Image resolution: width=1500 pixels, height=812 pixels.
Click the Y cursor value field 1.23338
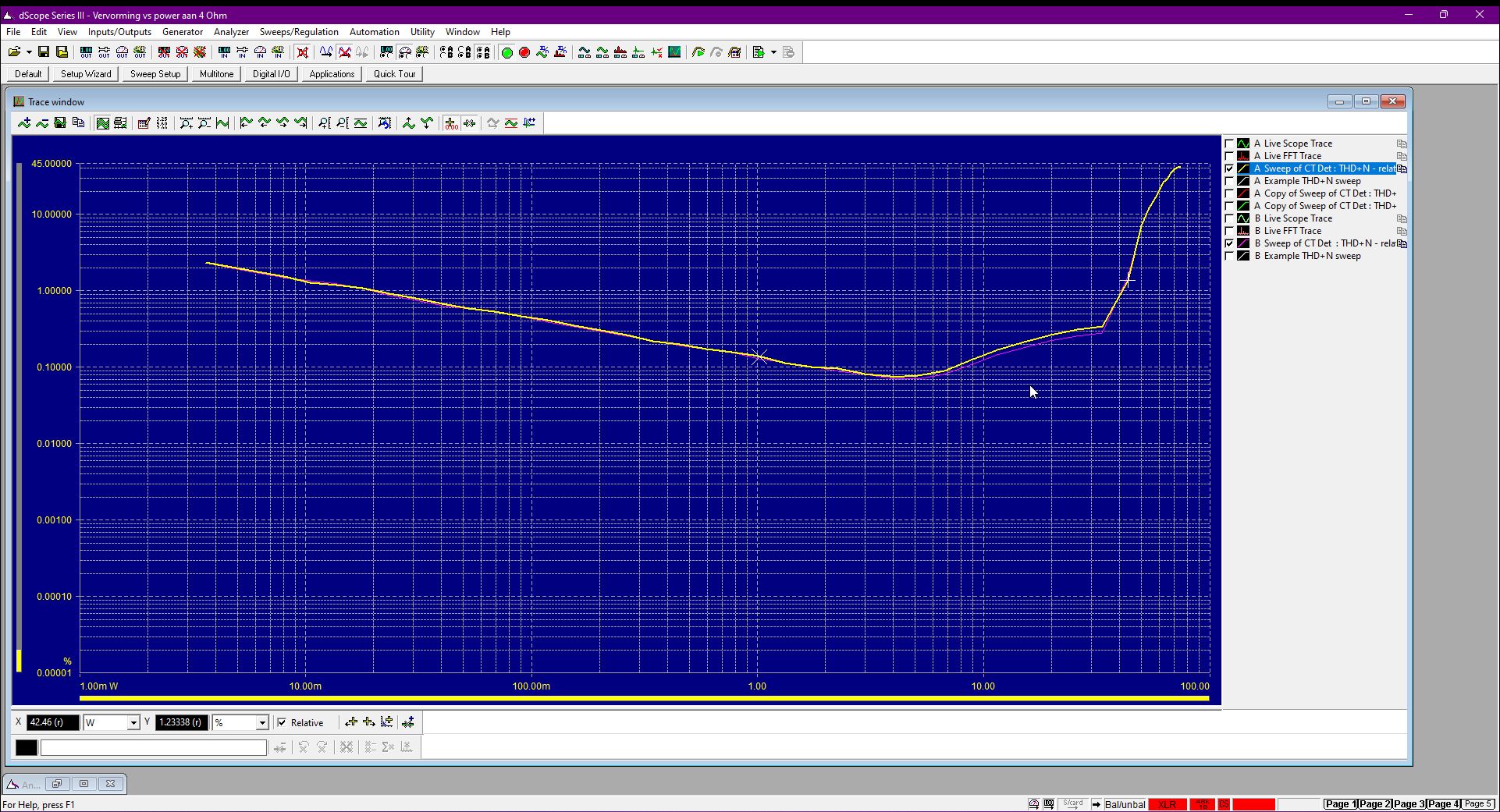(x=182, y=722)
